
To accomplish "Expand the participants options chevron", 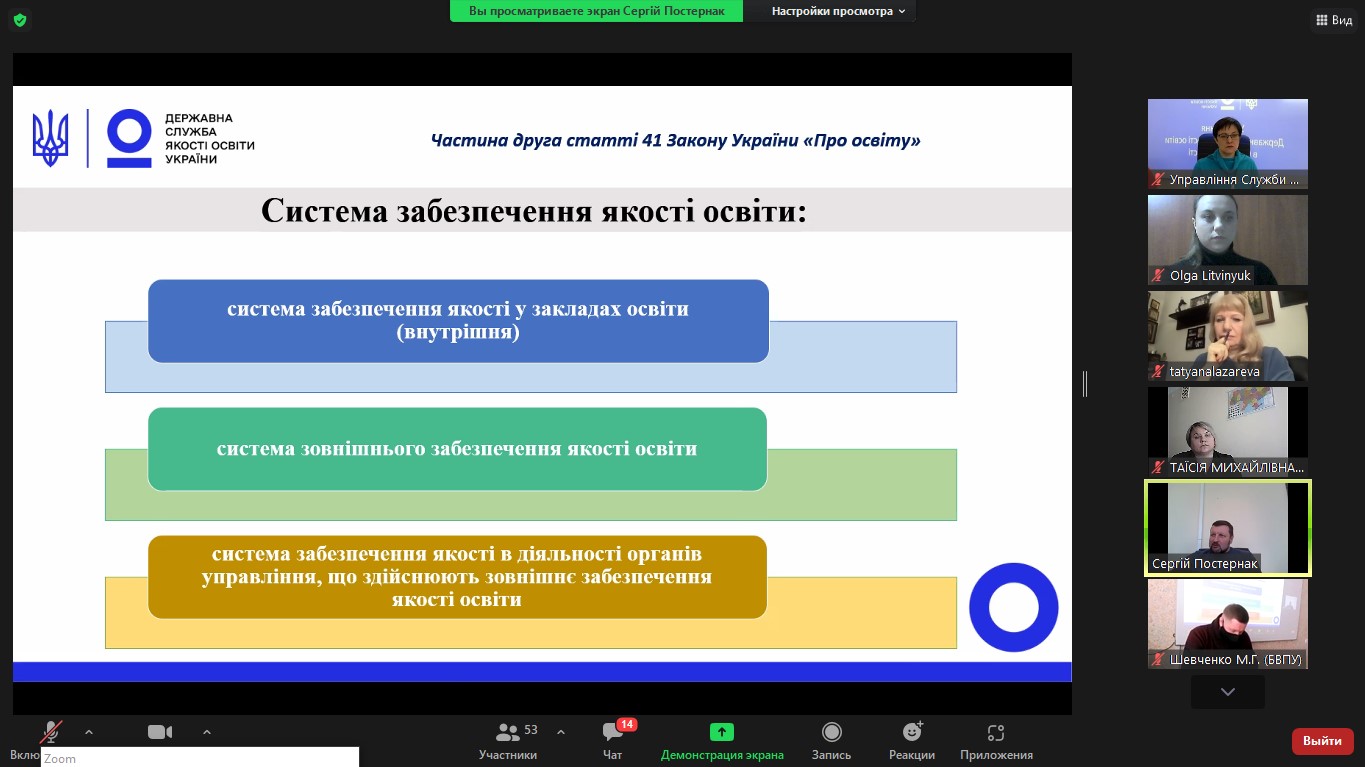I will (x=560, y=732).
